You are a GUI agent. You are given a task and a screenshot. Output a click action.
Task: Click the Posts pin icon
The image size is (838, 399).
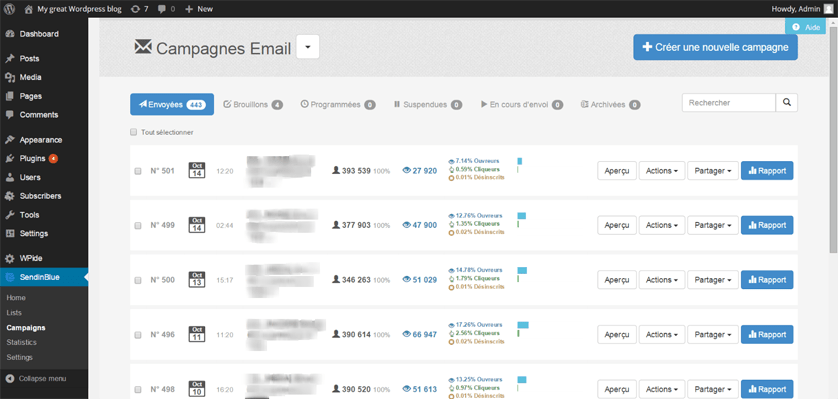pos(10,58)
